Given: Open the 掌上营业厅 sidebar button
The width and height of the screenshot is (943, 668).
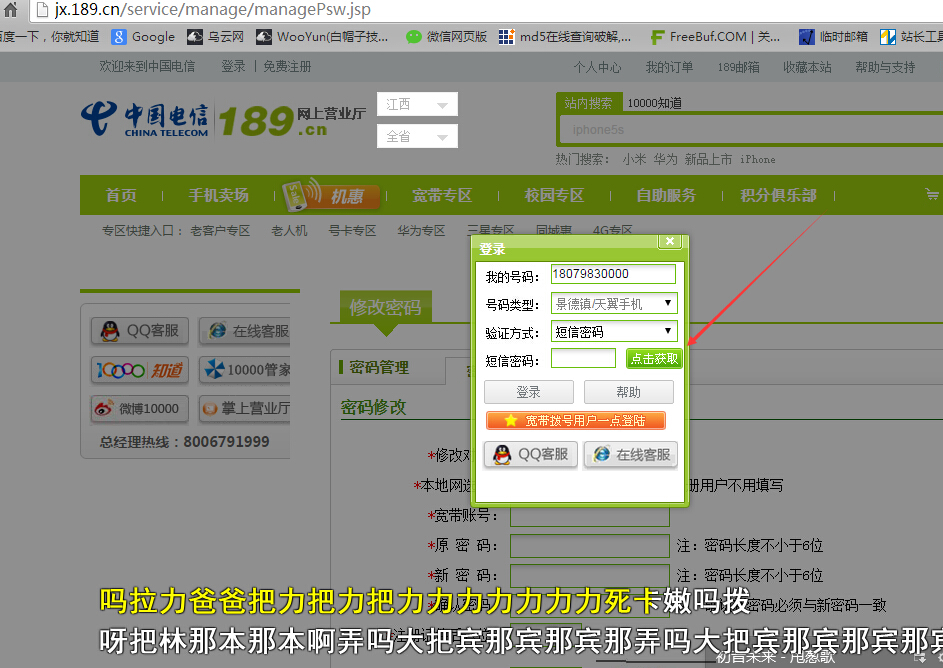Looking at the screenshot, I should pyautogui.click(x=245, y=408).
